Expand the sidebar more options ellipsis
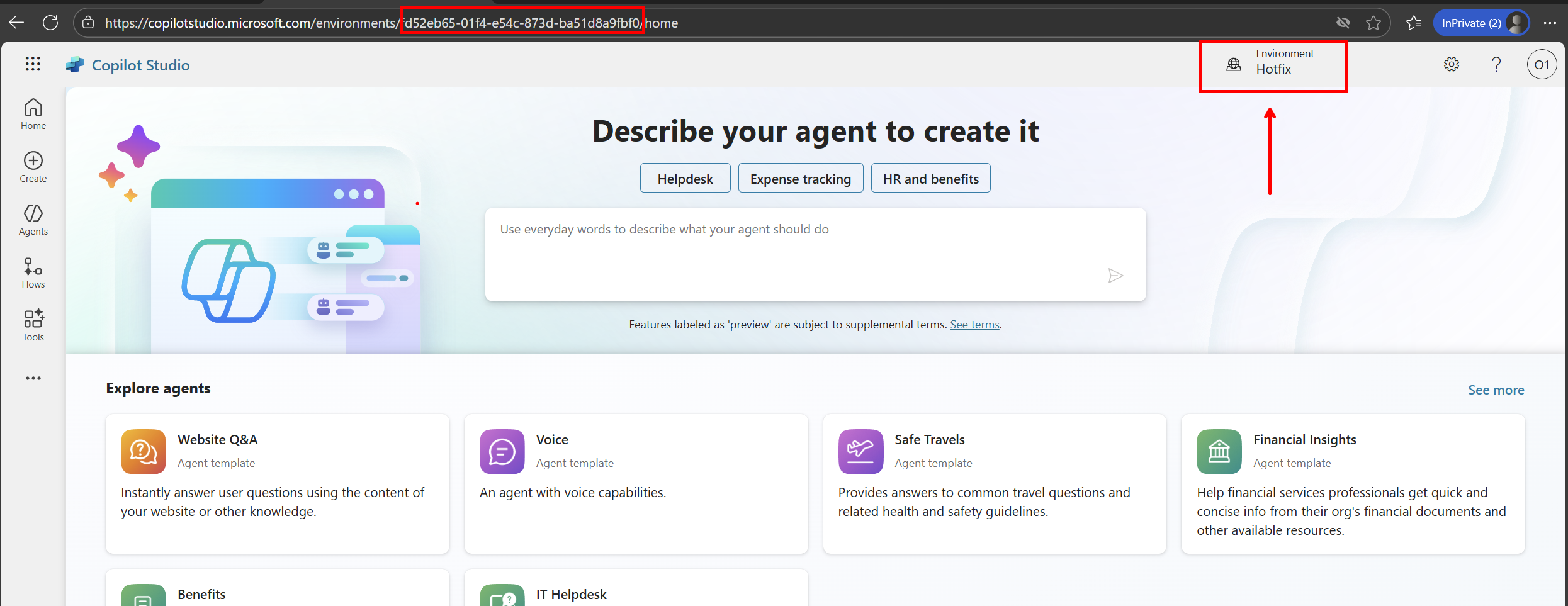 [x=33, y=378]
